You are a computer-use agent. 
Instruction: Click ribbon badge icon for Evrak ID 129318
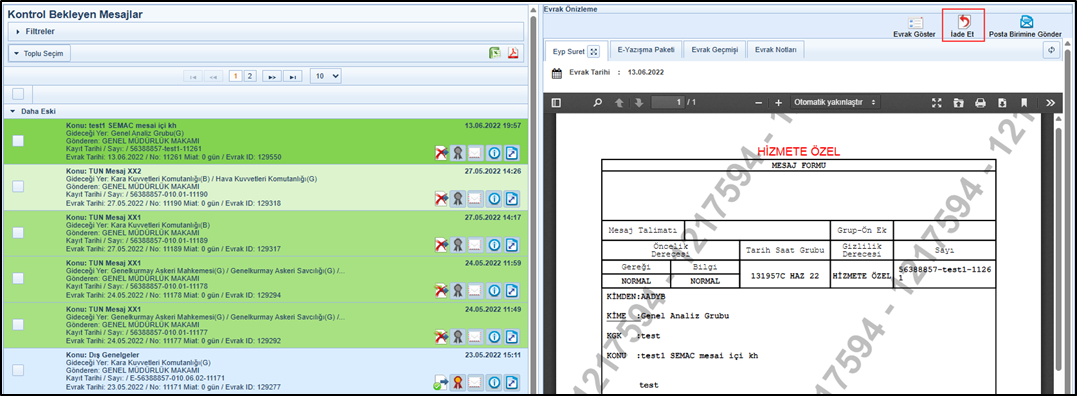coord(458,198)
